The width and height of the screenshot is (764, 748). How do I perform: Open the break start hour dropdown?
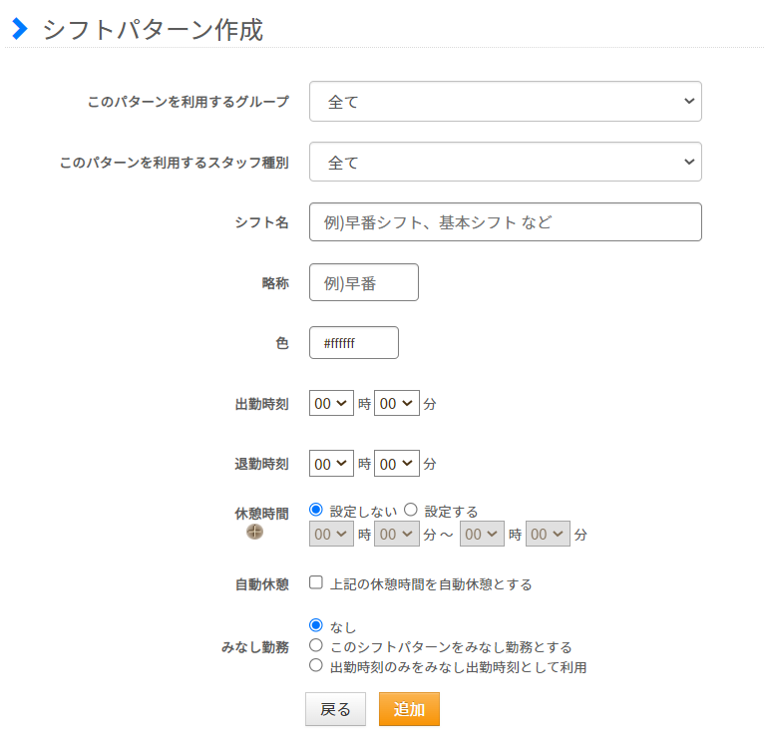(331, 534)
